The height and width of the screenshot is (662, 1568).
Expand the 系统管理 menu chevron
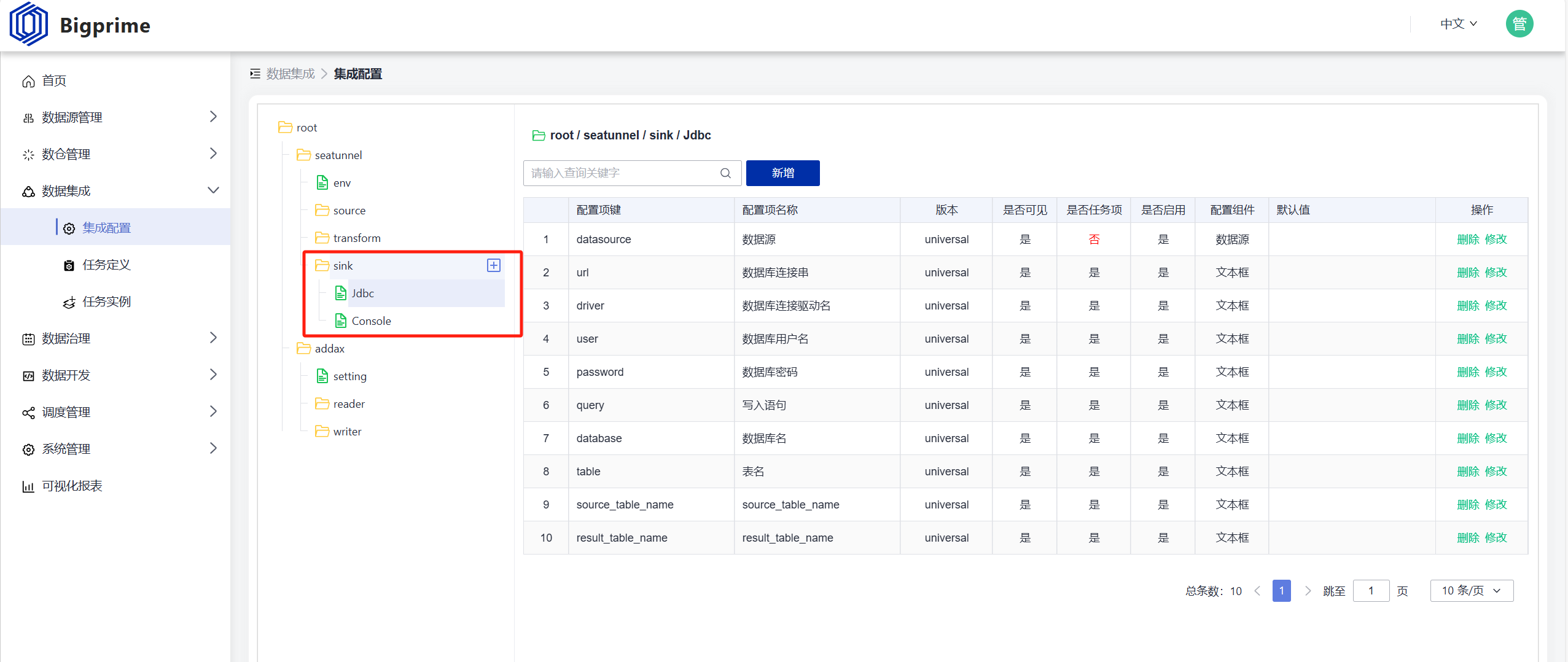(213, 448)
